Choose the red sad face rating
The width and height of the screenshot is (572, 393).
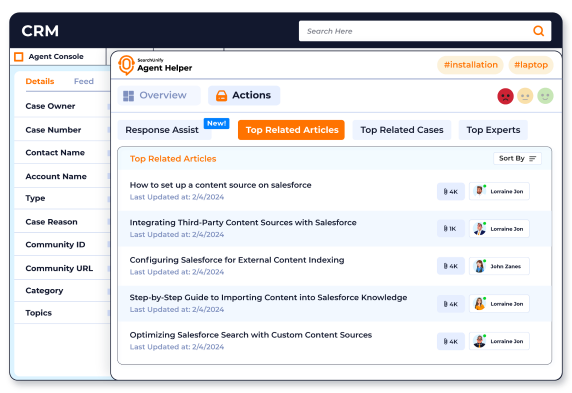coord(505,96)
